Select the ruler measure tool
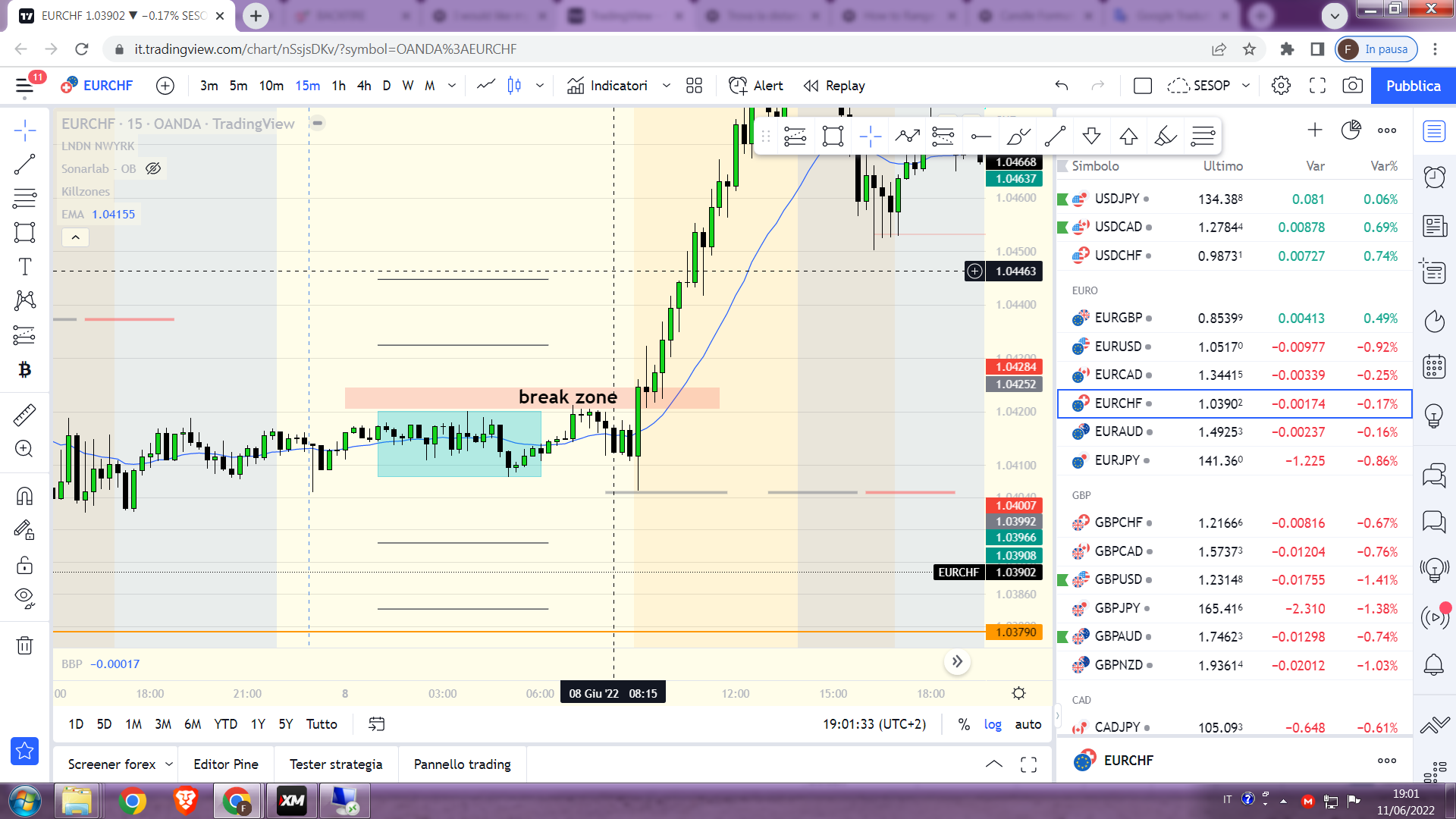Image resolution: width=1456 pixels, height=819 pixels. 25,415
